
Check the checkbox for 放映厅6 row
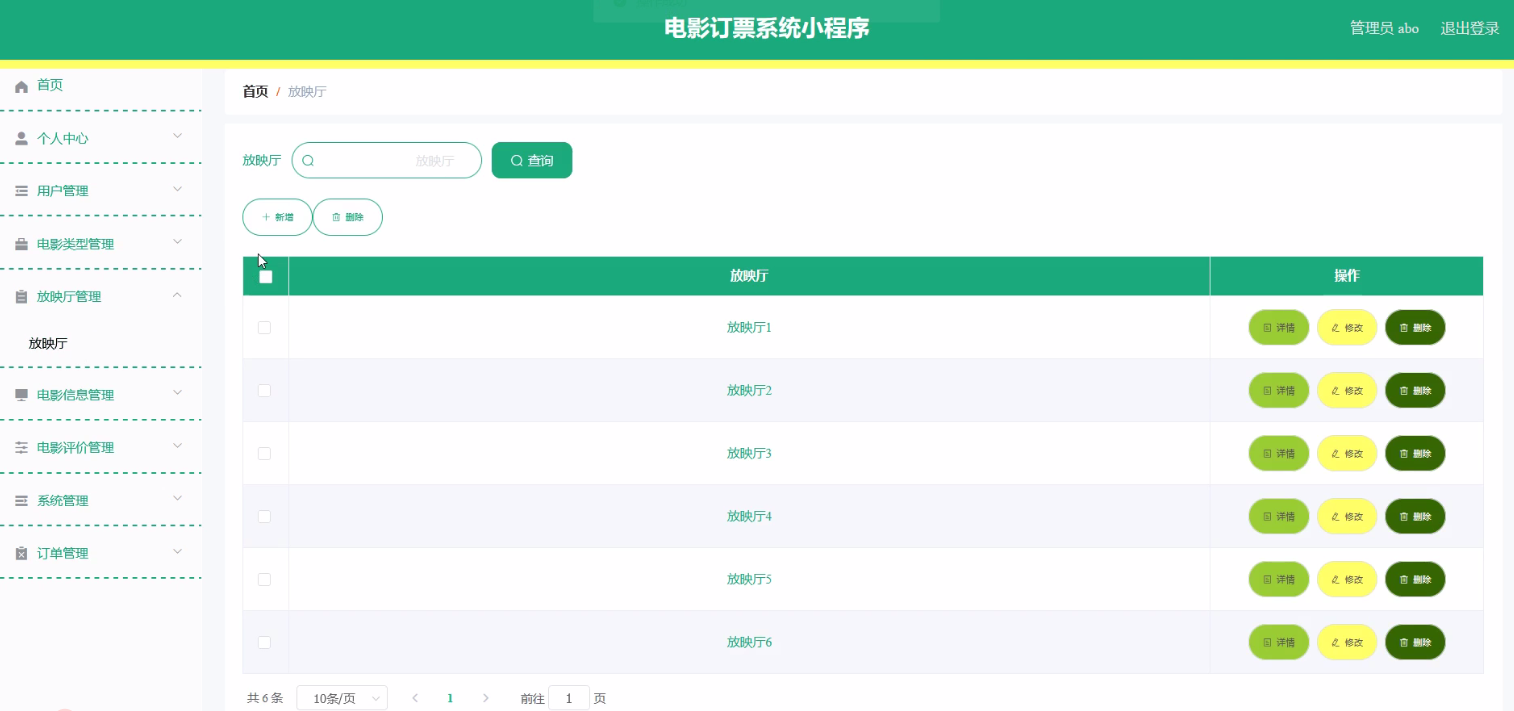click(x=265, y=641)
